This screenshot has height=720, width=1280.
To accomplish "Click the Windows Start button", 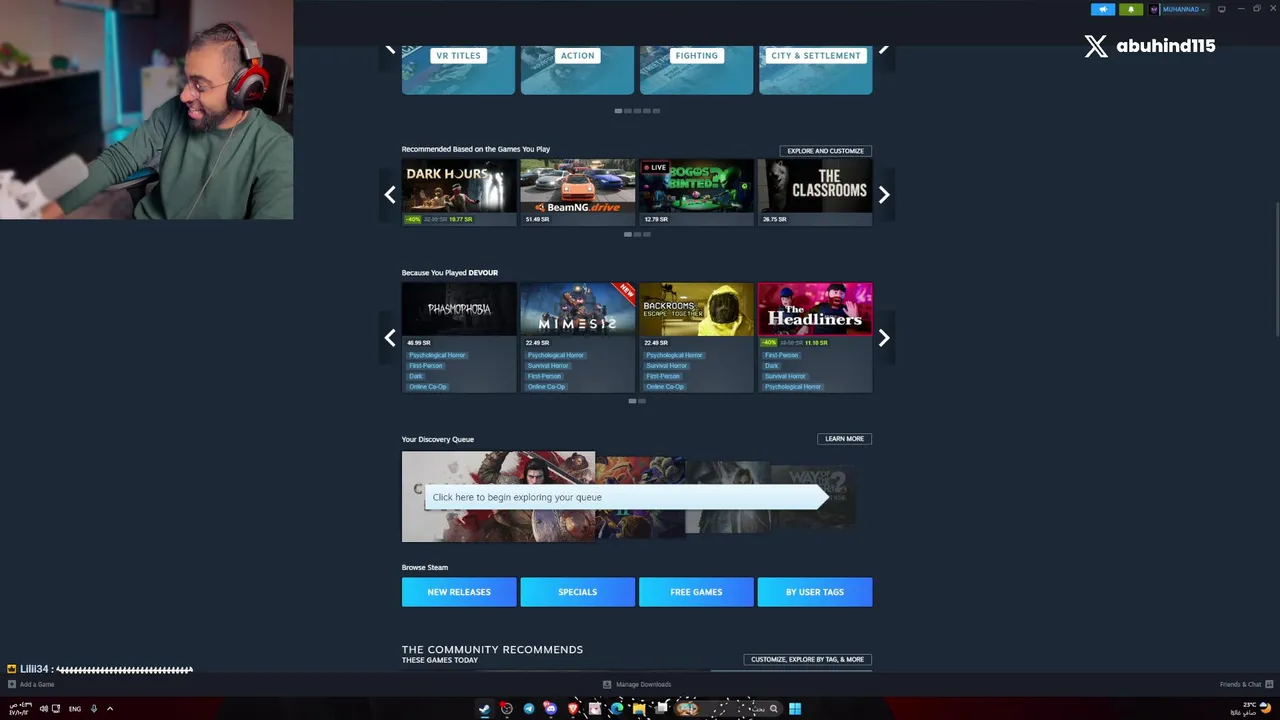I will coord(794,708).
